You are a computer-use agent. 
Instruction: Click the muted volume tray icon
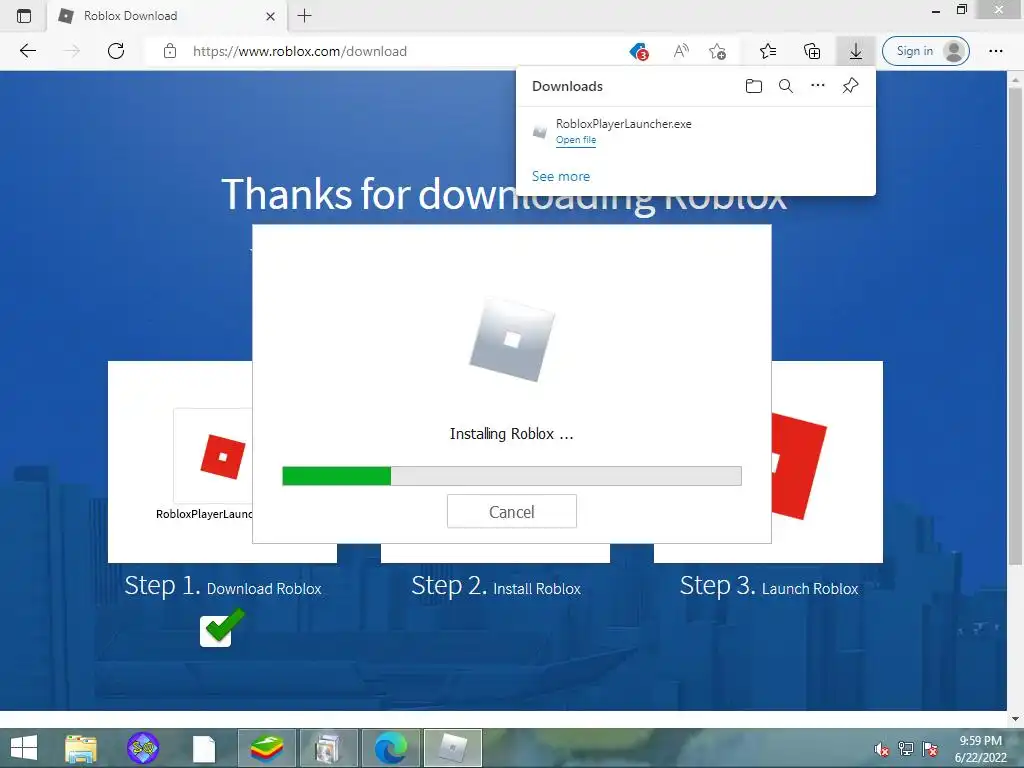881,749
